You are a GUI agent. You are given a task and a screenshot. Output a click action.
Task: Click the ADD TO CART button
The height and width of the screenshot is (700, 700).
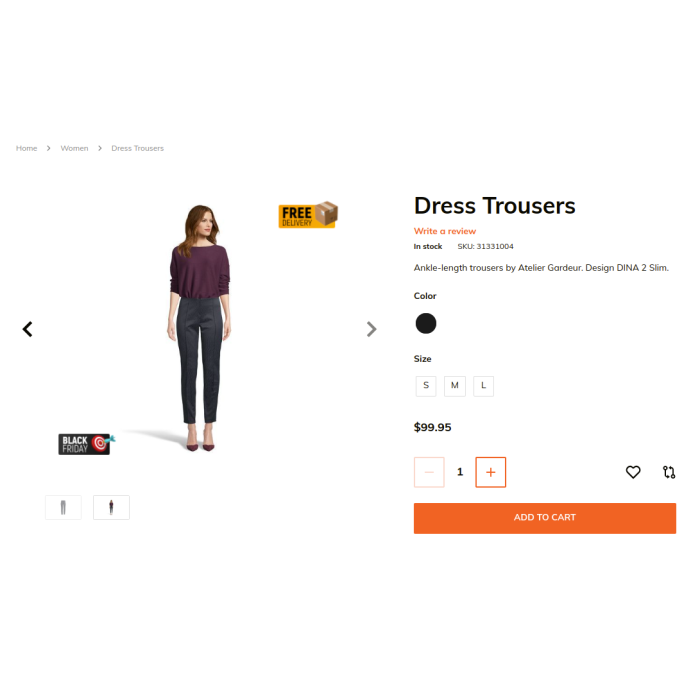[545, 518]
